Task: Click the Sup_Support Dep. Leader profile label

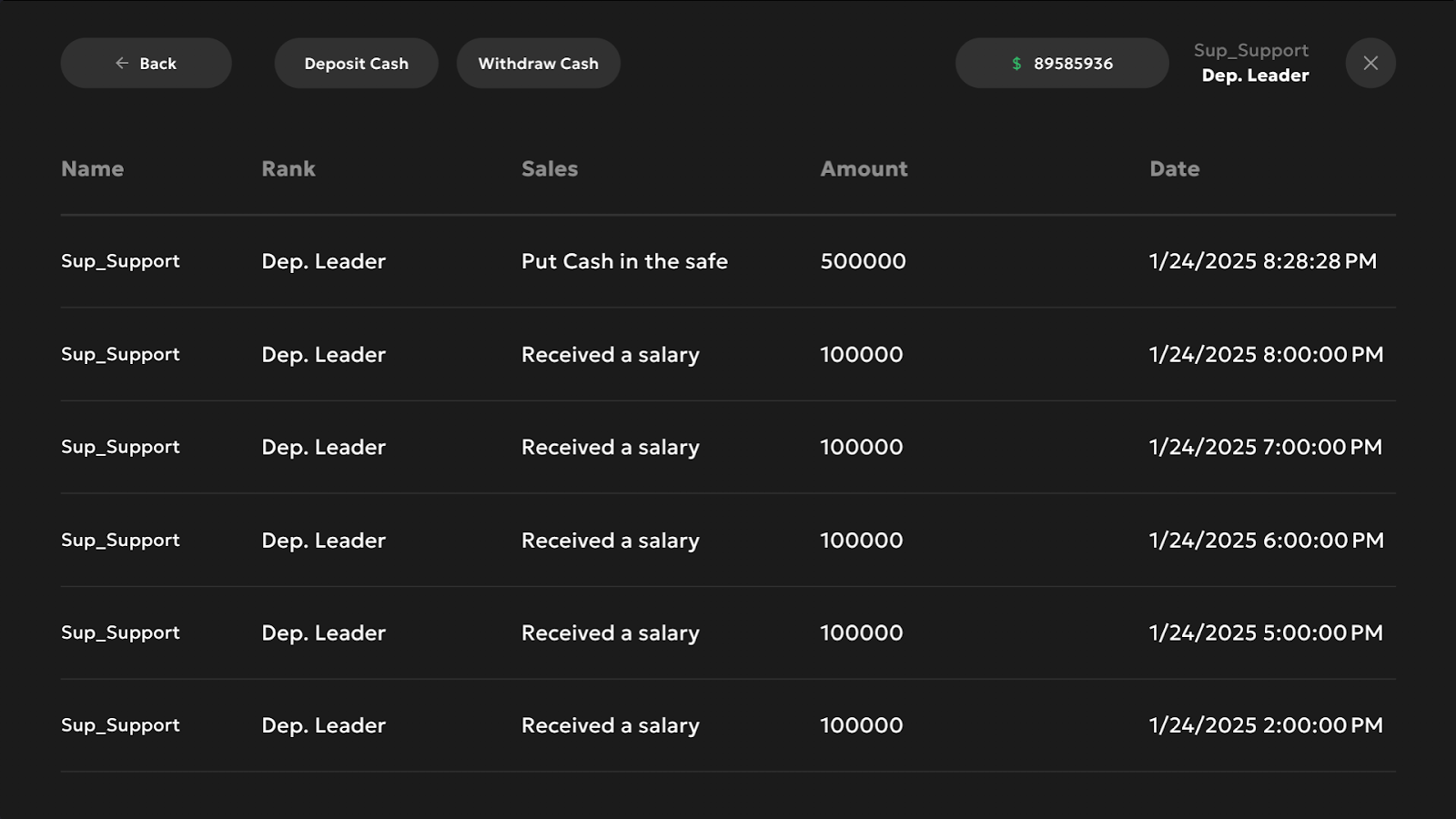Action: [1252, 63]
